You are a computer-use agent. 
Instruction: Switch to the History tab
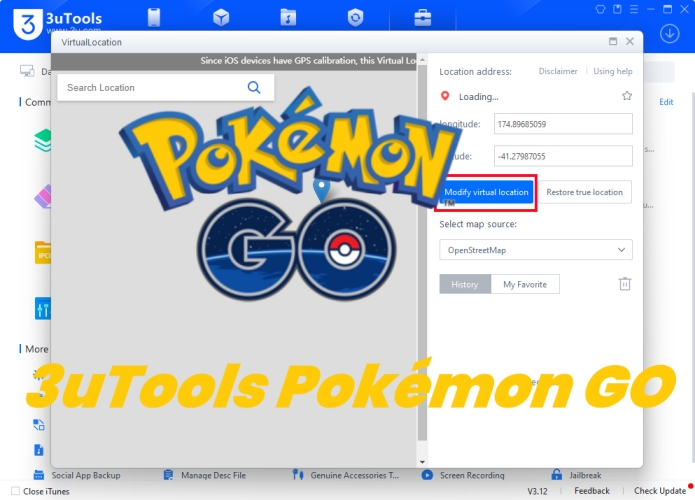(465, 284)
